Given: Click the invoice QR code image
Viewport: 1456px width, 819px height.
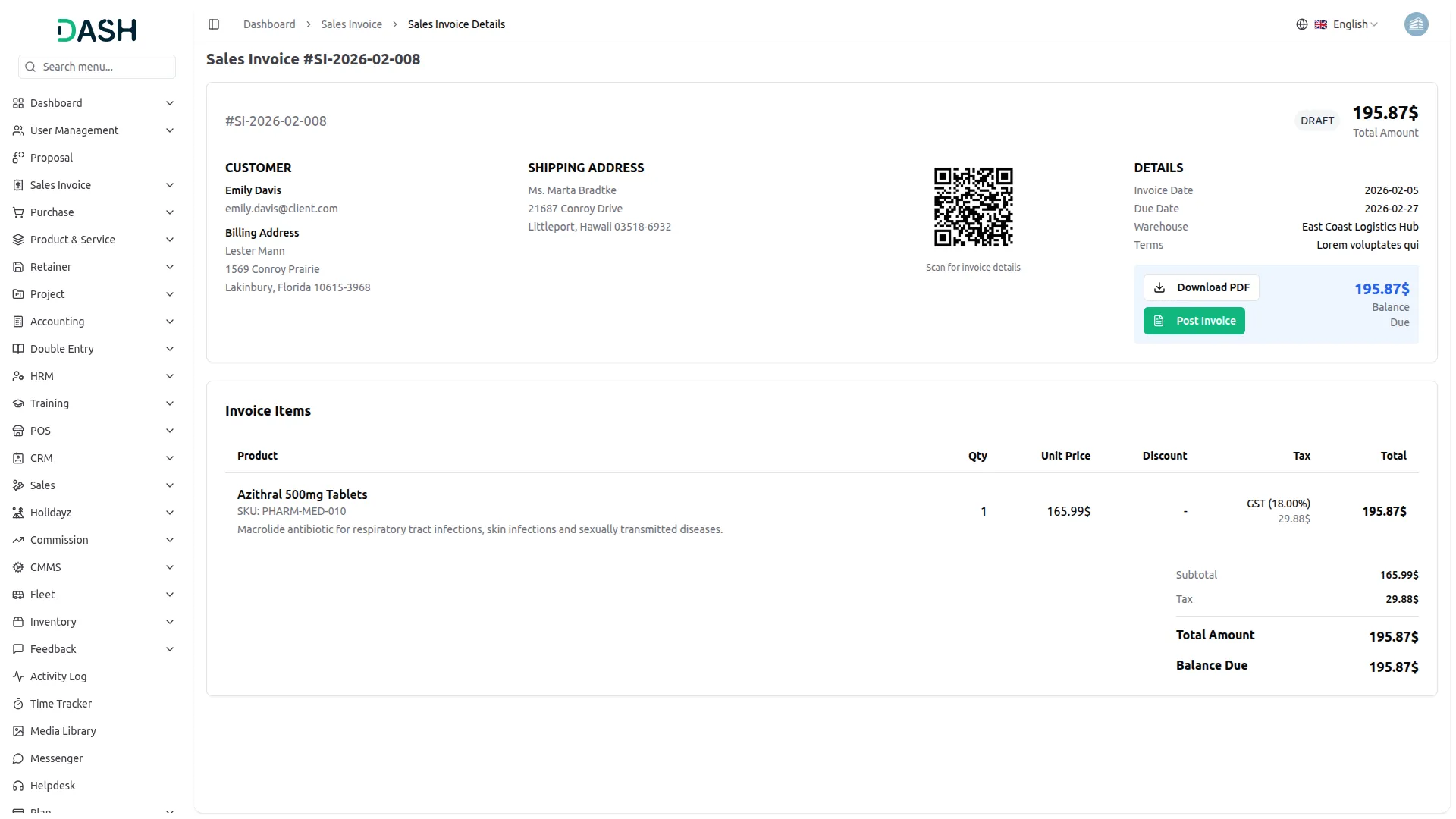Looking at the screenshot, I should tap(973, 207).
